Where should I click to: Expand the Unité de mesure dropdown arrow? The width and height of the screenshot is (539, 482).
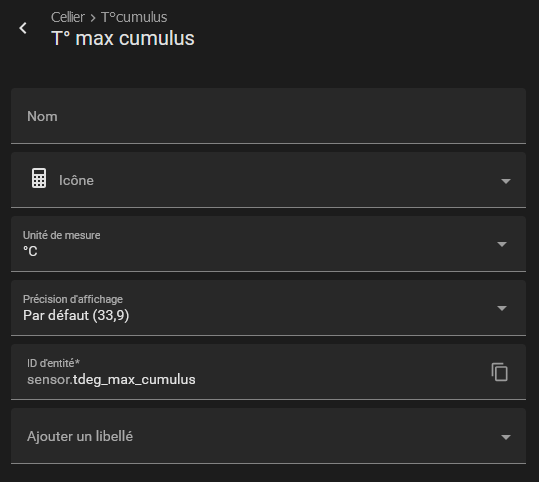(502, 244)
